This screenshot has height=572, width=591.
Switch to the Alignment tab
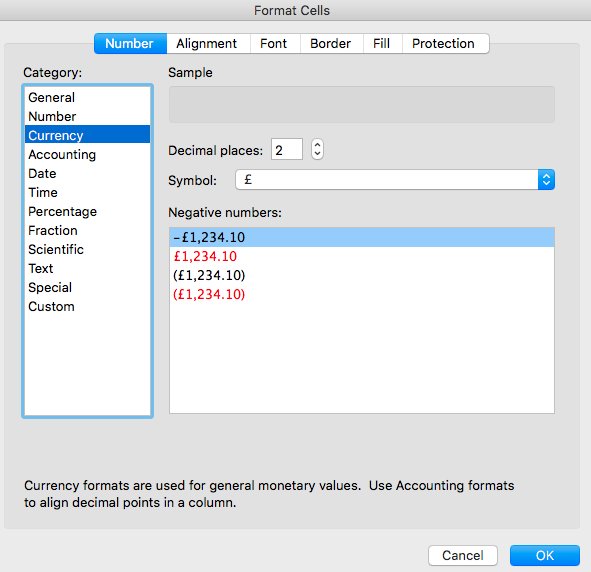point(207,44)
